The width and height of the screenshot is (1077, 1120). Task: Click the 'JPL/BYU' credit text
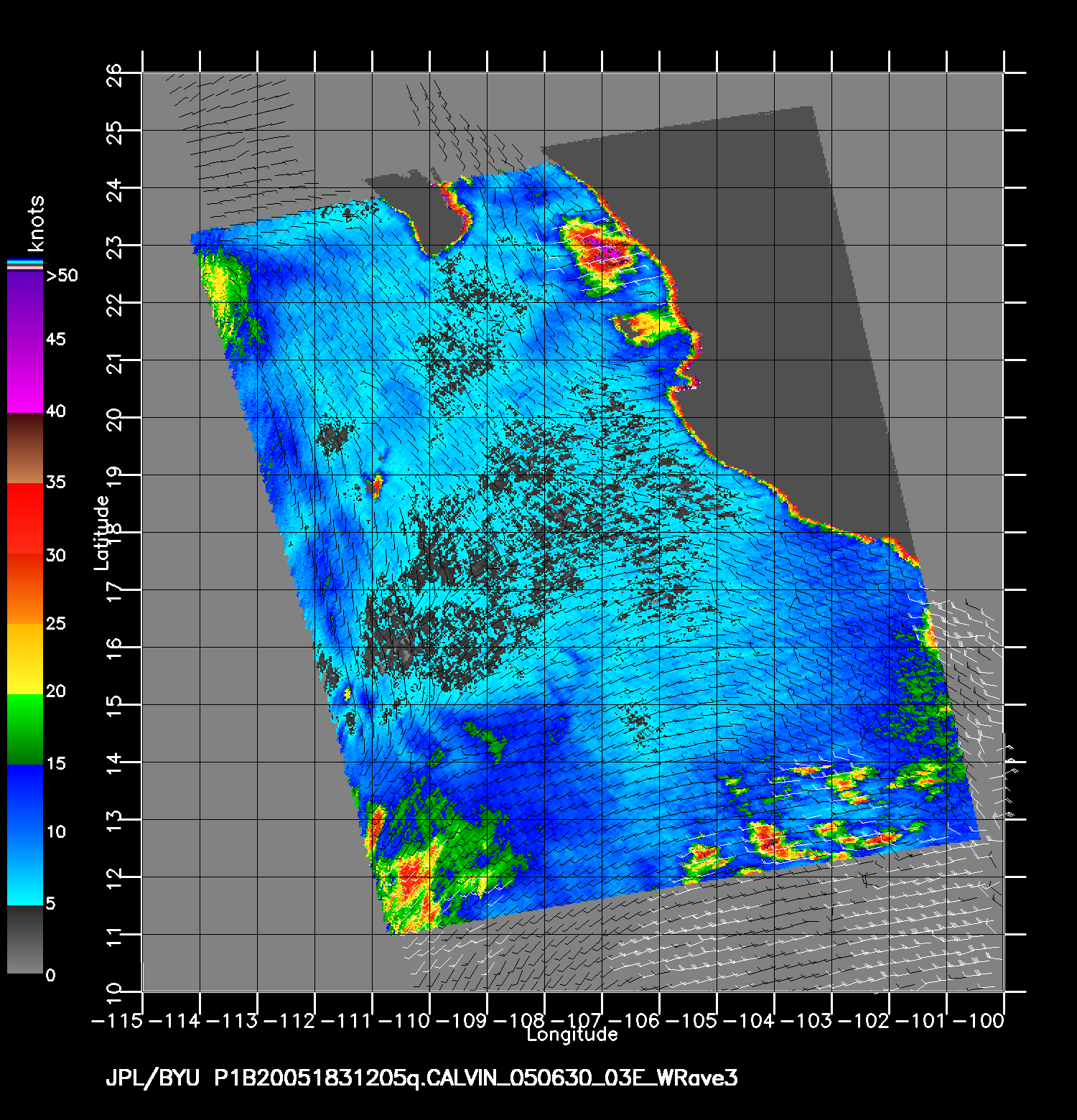point(153,1078)
